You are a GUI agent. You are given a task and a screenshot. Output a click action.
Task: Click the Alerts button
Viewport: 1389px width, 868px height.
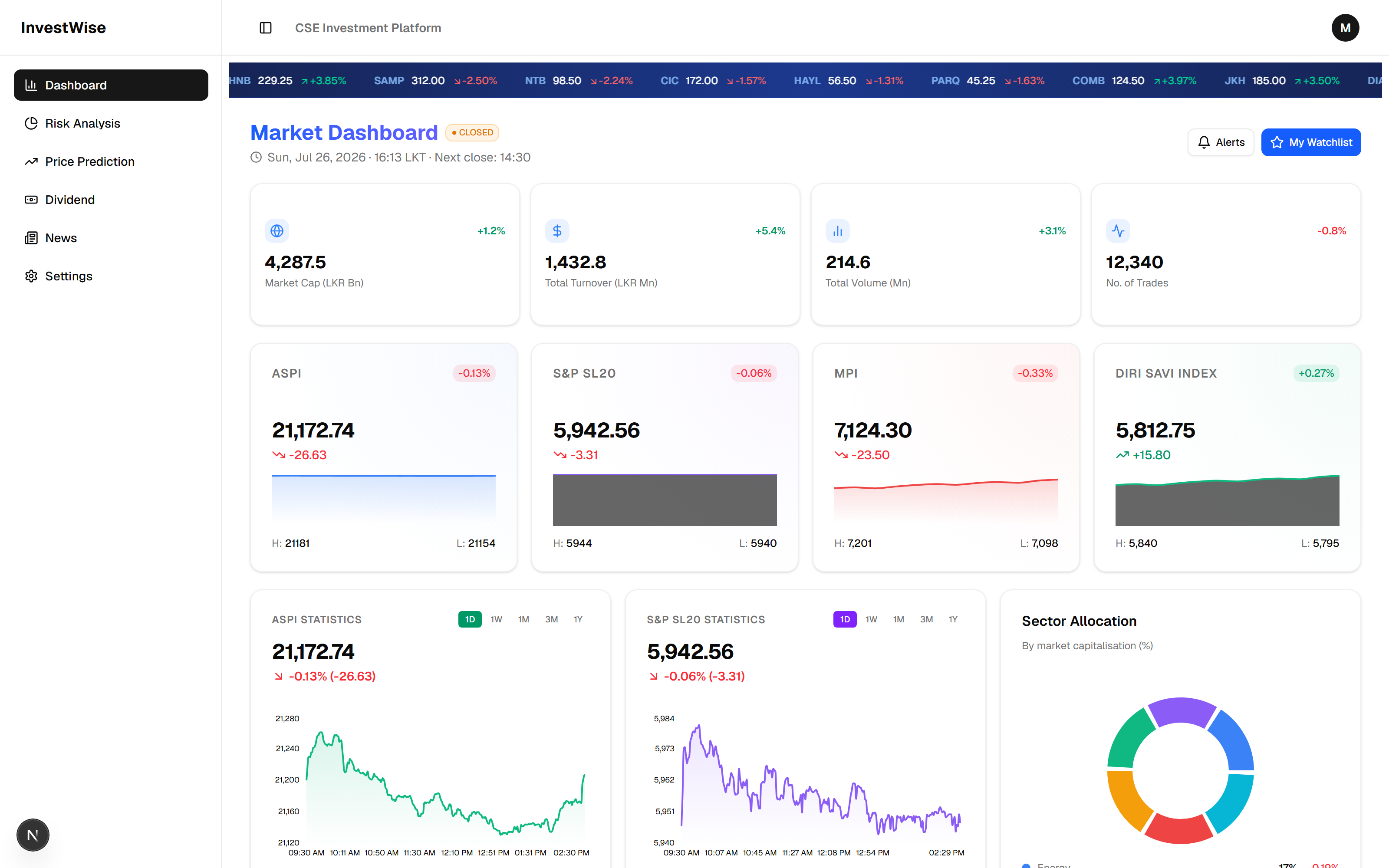tap(1220, 142)
